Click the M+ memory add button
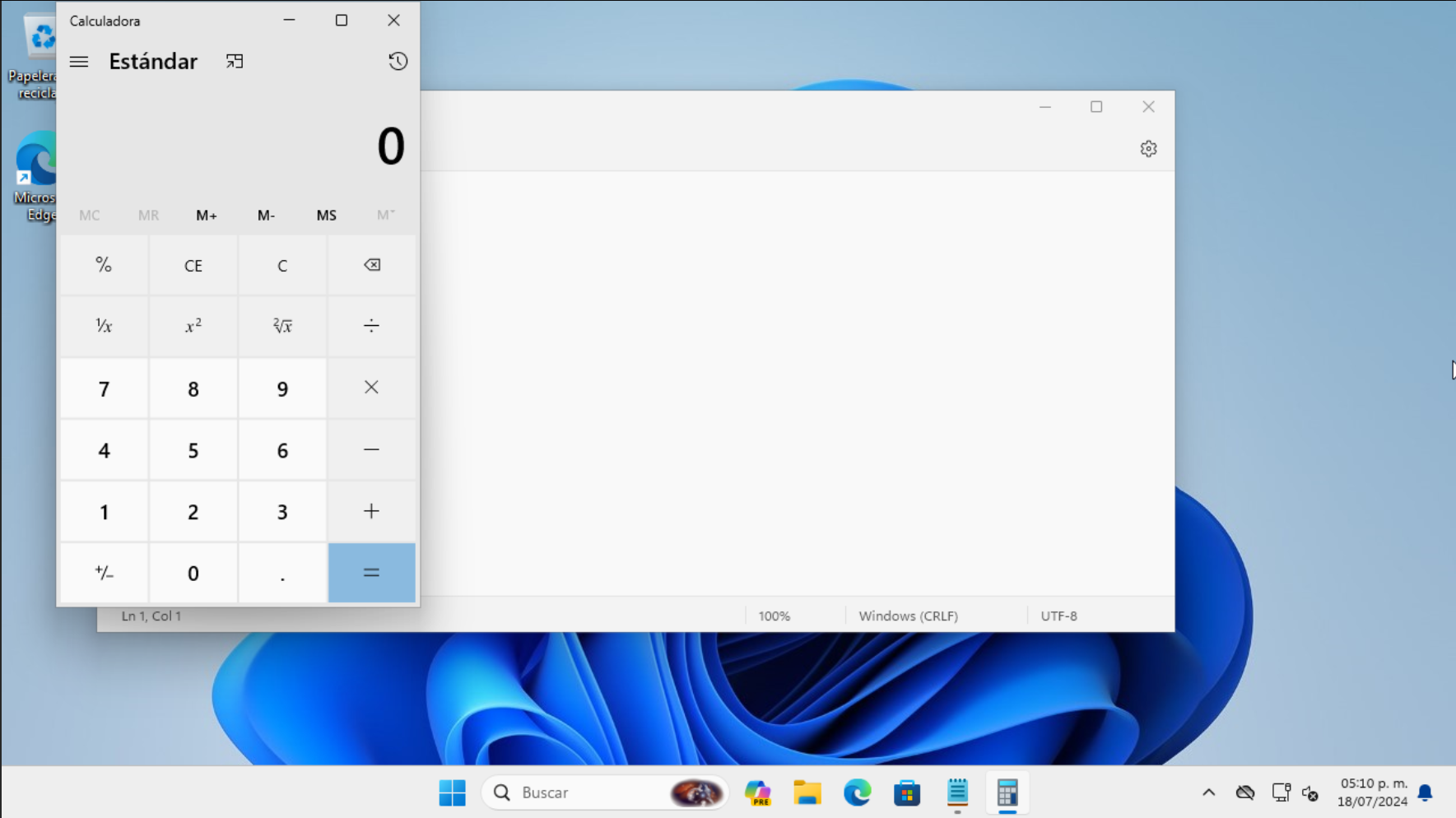This screenshot has height=818, width=1456. tap(206, 216)
